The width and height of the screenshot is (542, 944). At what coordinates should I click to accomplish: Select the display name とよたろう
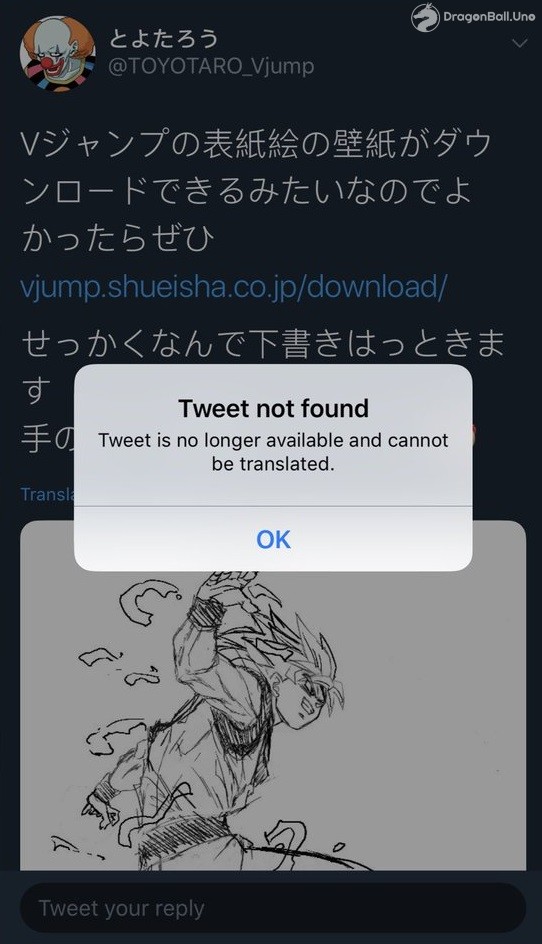point(163,39)
